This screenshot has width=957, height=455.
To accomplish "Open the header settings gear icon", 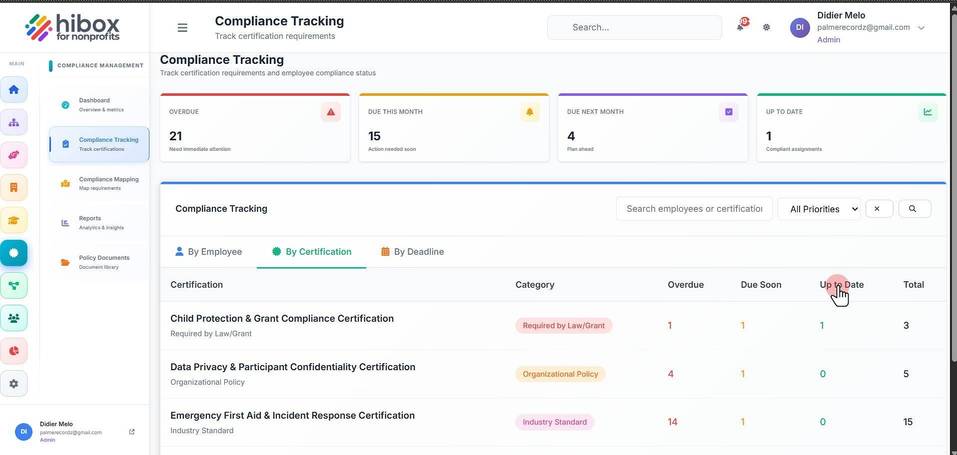I will [767, 27].
